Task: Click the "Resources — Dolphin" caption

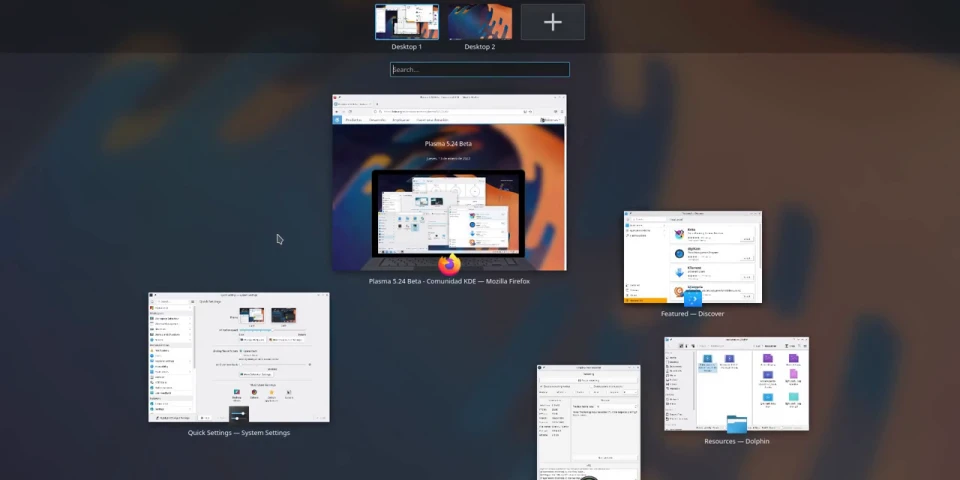Action: tap(736, 441)
